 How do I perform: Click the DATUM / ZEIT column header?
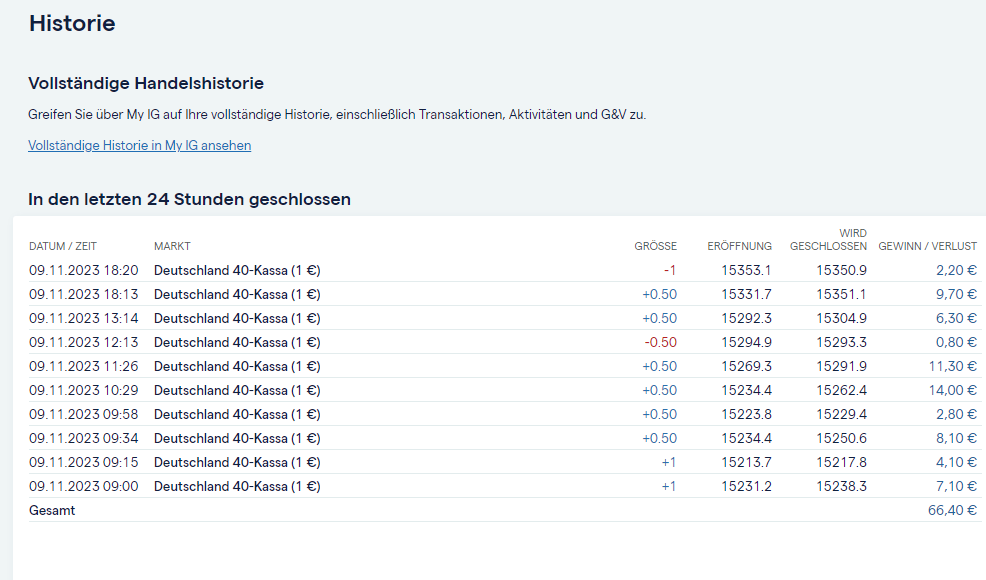(63, 246)
